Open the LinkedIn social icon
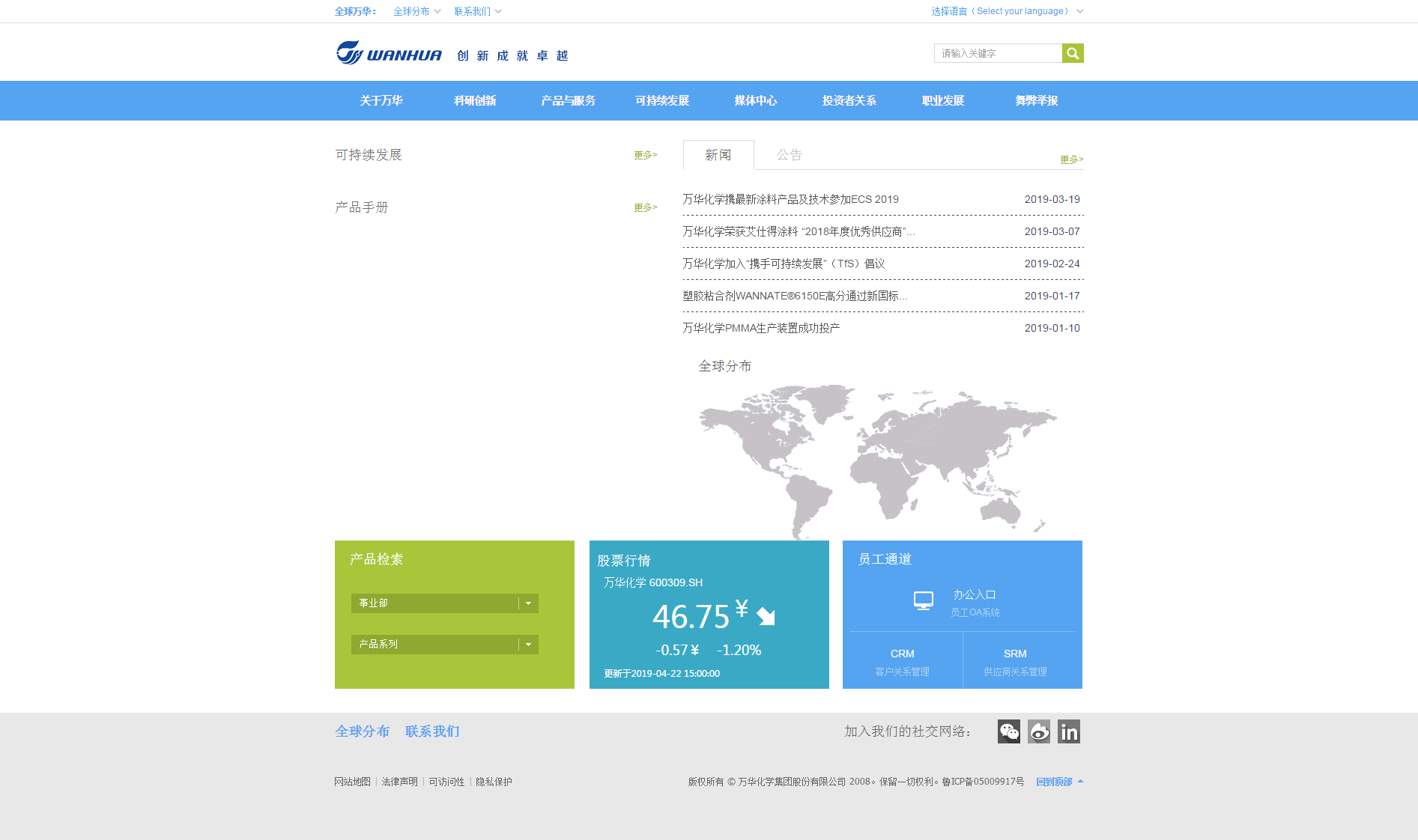Viewport: 1418px width, 840px height. [1069, 731]
